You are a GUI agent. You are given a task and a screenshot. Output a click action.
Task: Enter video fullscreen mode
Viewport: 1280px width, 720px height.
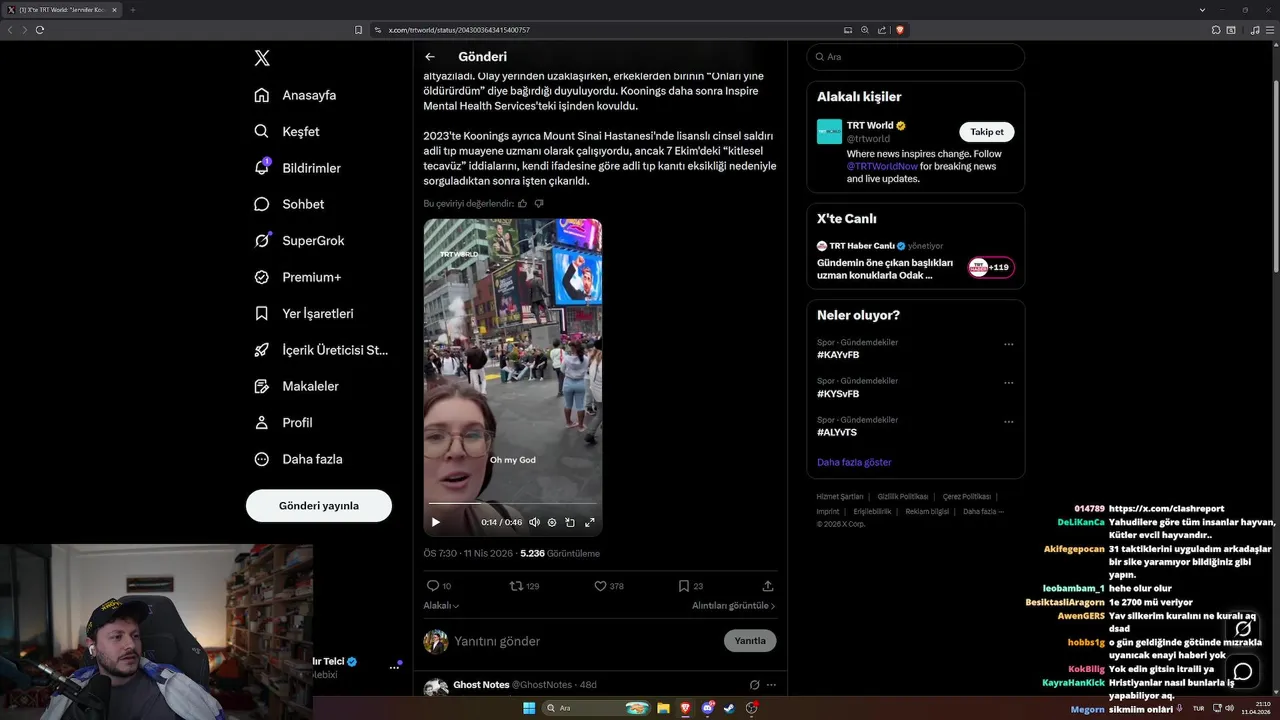[x=590, y=522]
